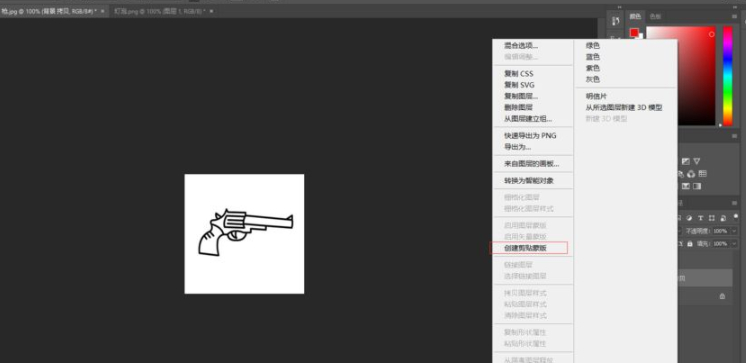This screenshot has width=746, height=363.
Task: Close the 枪.jpg document tab
Action: click(x=102, y=11)
